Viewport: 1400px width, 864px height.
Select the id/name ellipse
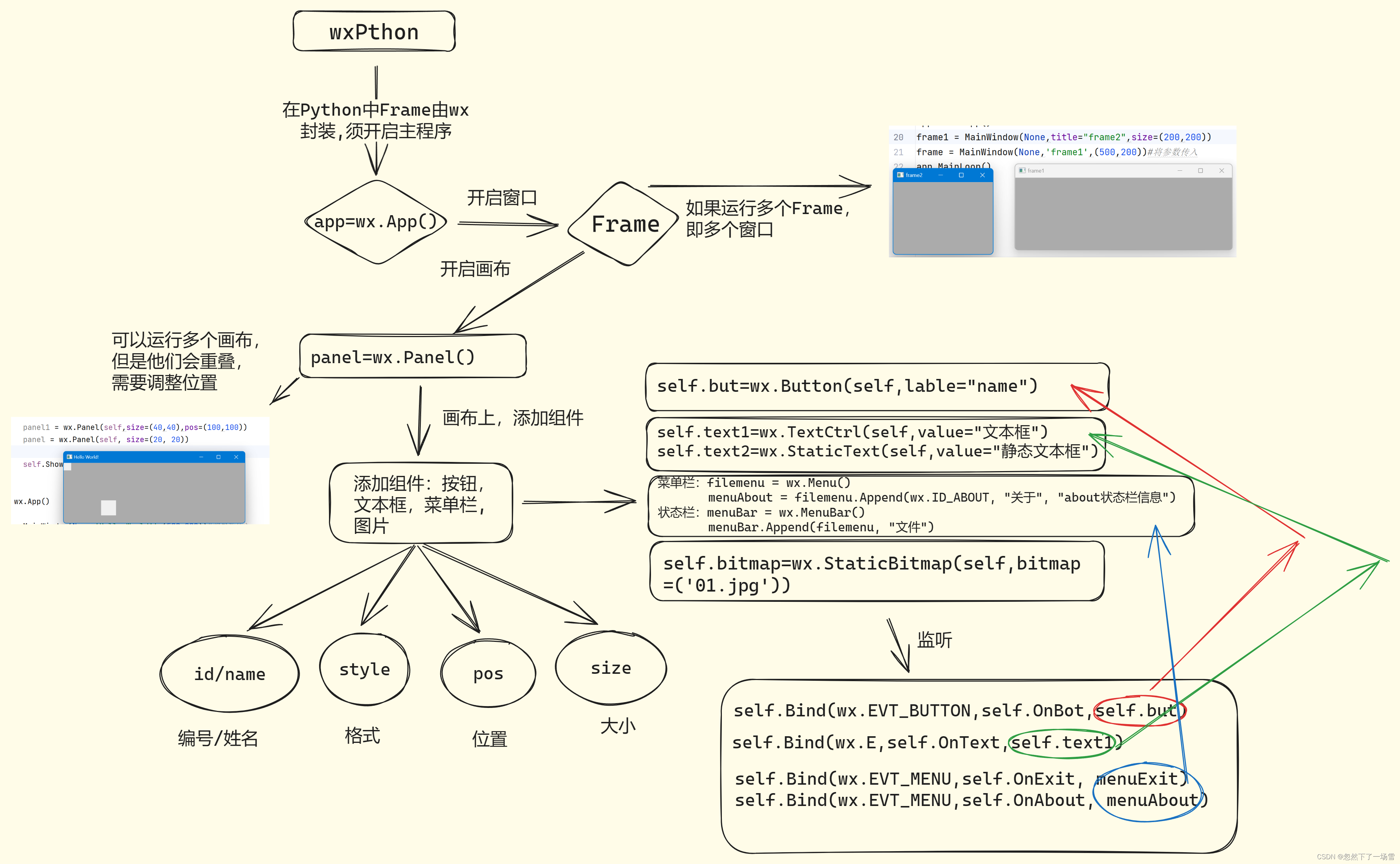point(229,674)
